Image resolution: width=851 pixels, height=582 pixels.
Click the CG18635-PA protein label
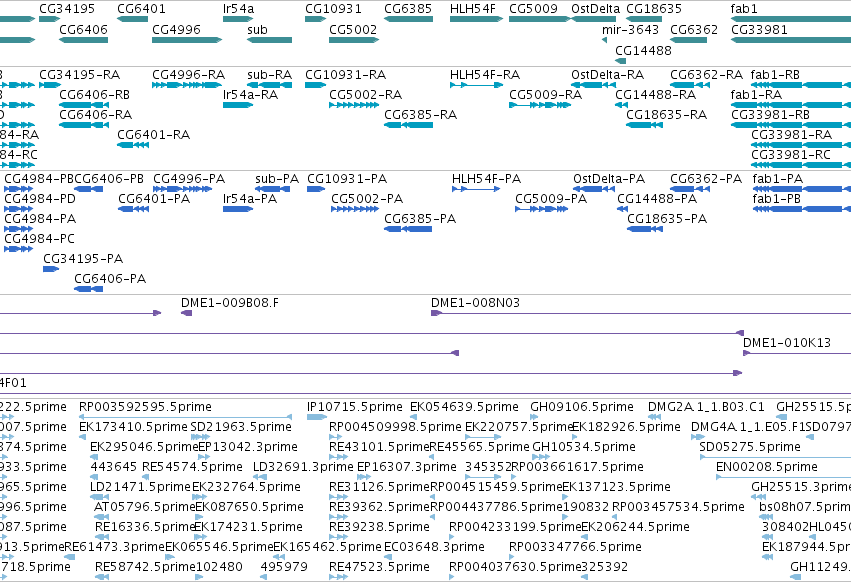(667, 219)
